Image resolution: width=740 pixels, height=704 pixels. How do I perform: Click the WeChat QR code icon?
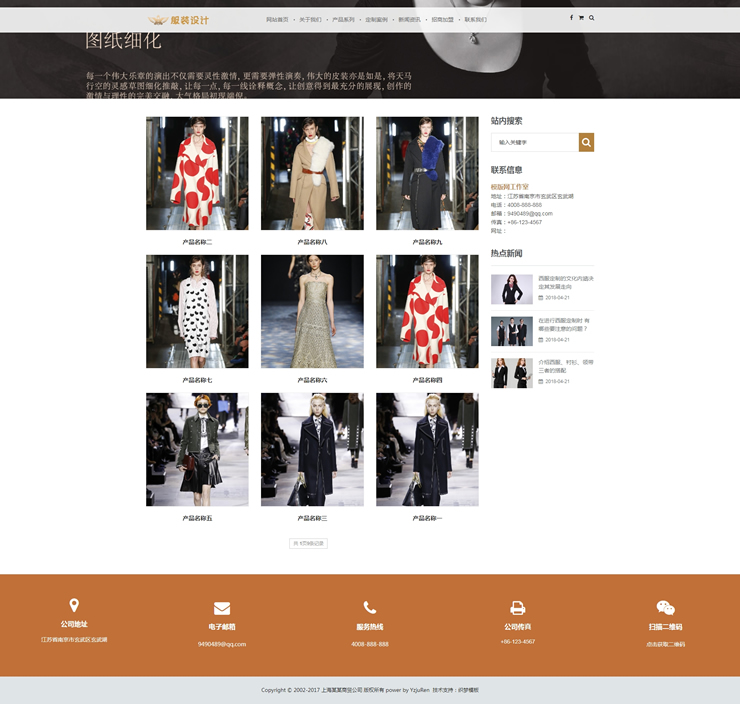click(665, 608)
